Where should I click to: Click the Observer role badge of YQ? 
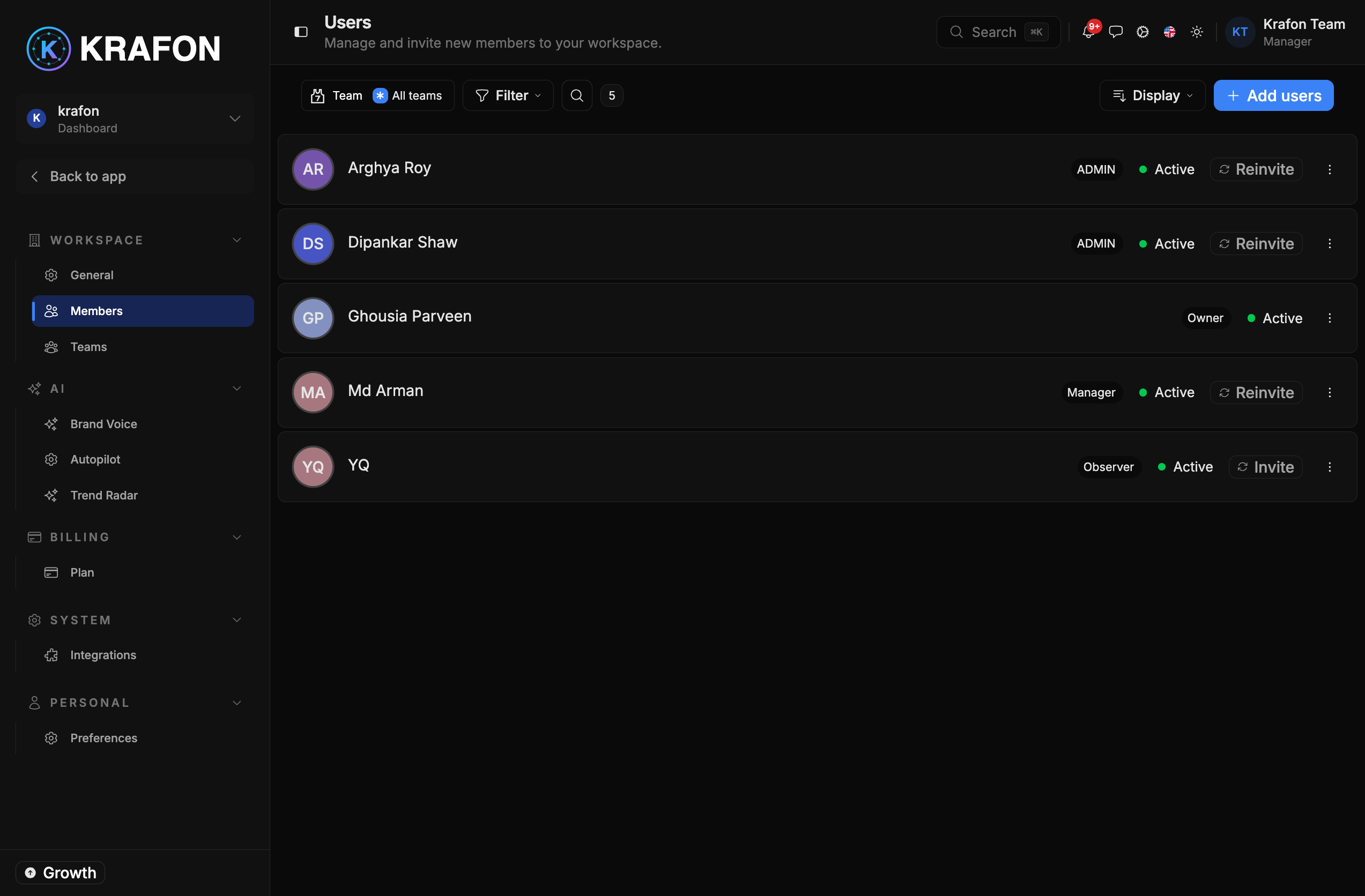coord(1108,467)
